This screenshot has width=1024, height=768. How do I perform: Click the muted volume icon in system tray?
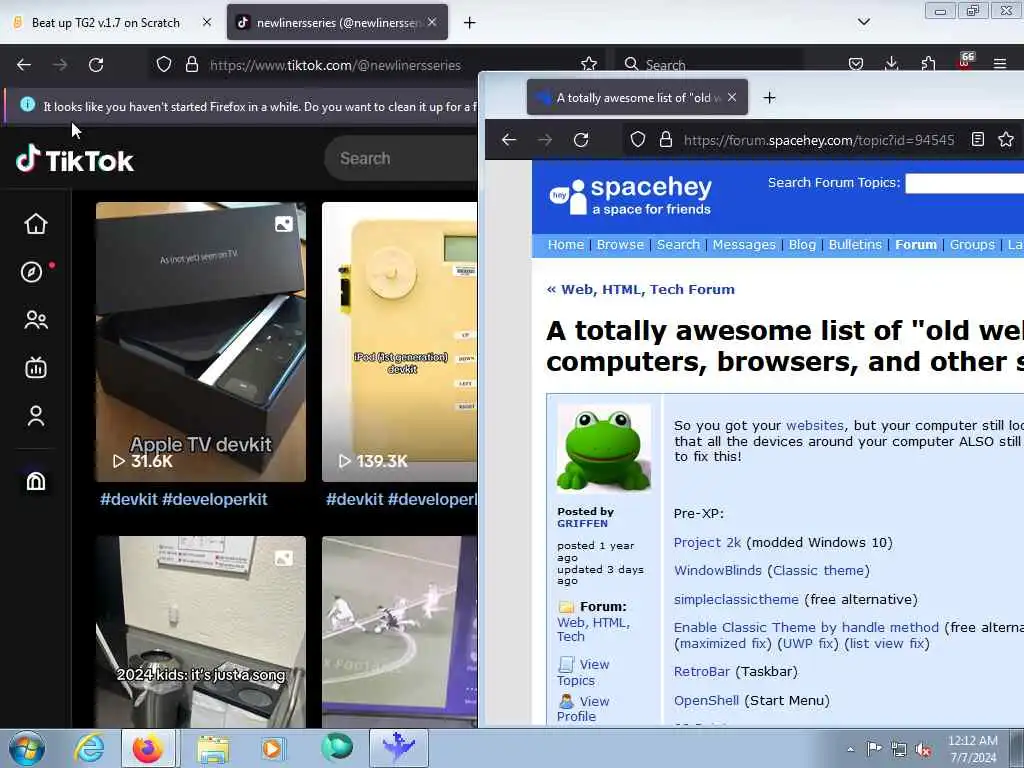pyautogui.click(x=923, y=750)
